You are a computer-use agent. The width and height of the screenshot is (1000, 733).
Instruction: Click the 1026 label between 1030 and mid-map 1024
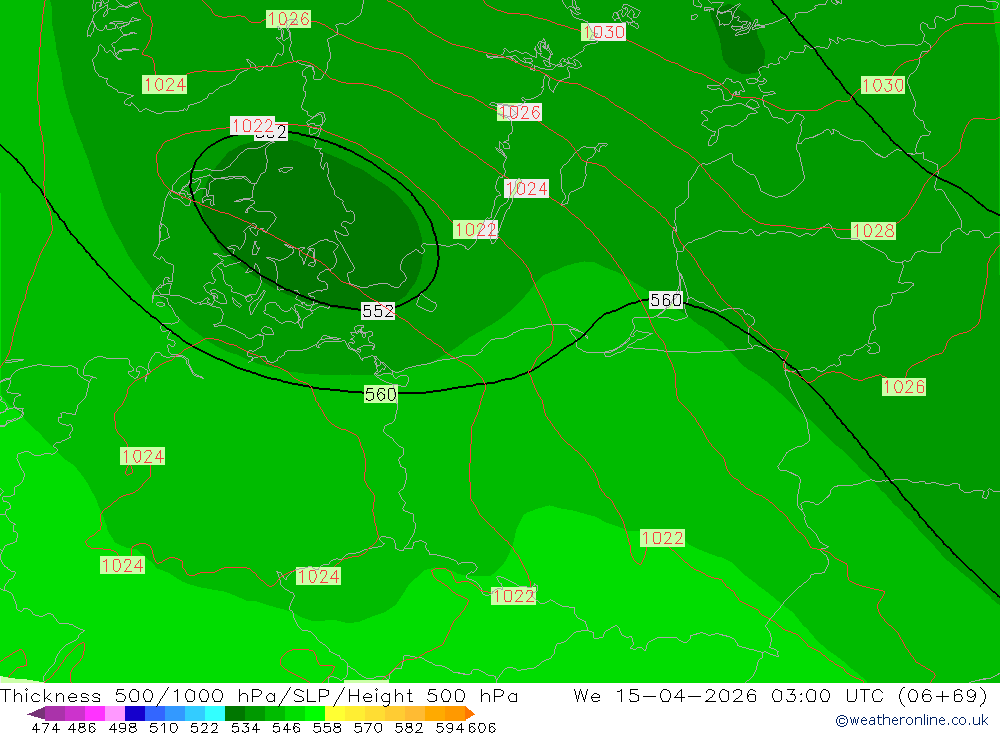tap(520, 112)
